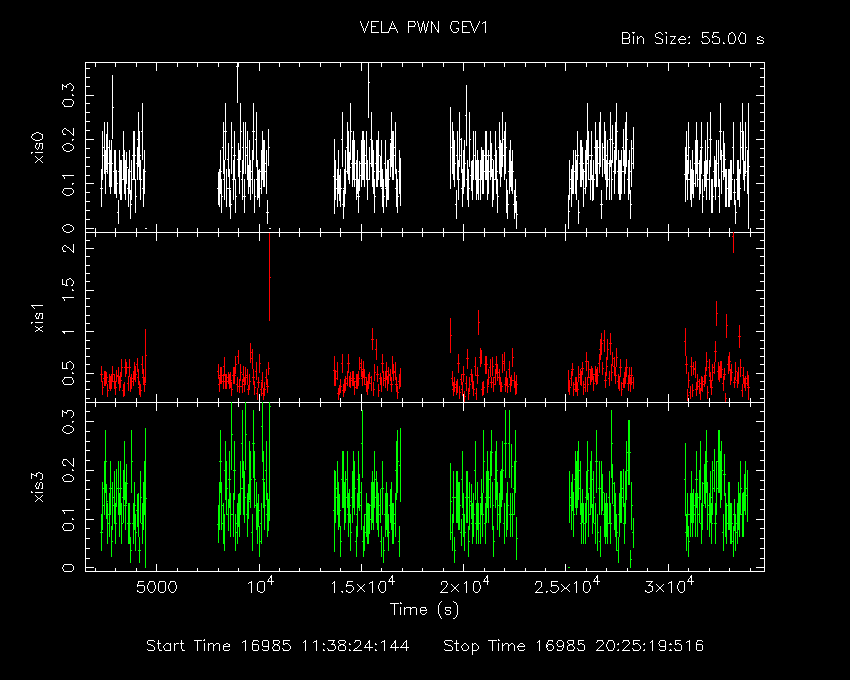Click the 5000 tick label on time axis
The width and height of the screenshot is (850, 680).
coord(157,587)
